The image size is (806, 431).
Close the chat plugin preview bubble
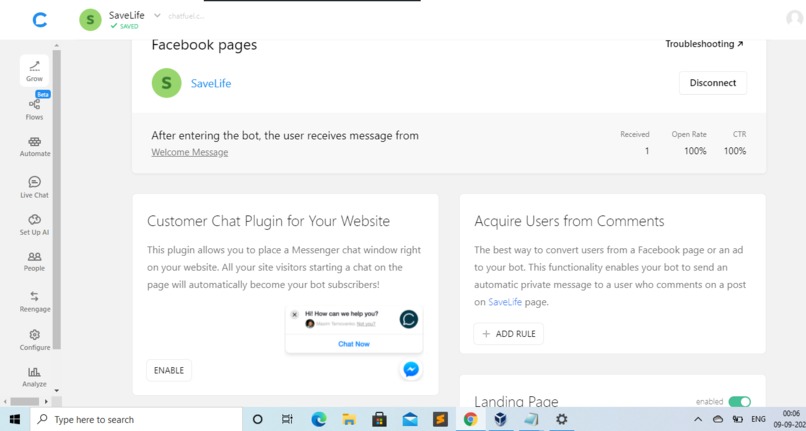[x=294, y=314]
